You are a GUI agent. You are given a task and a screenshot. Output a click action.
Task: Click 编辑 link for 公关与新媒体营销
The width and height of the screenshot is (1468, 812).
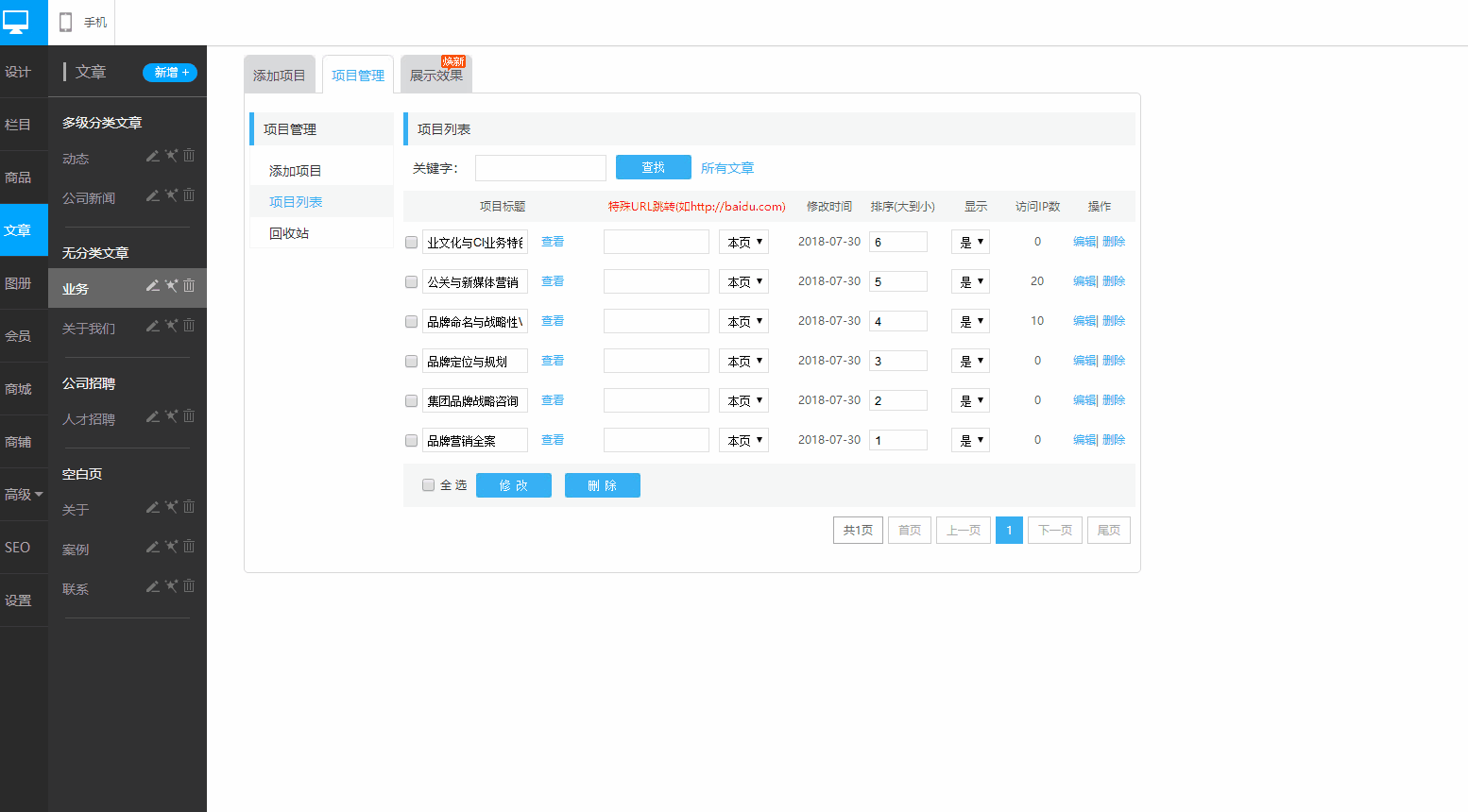click(x=1084, y=281)
